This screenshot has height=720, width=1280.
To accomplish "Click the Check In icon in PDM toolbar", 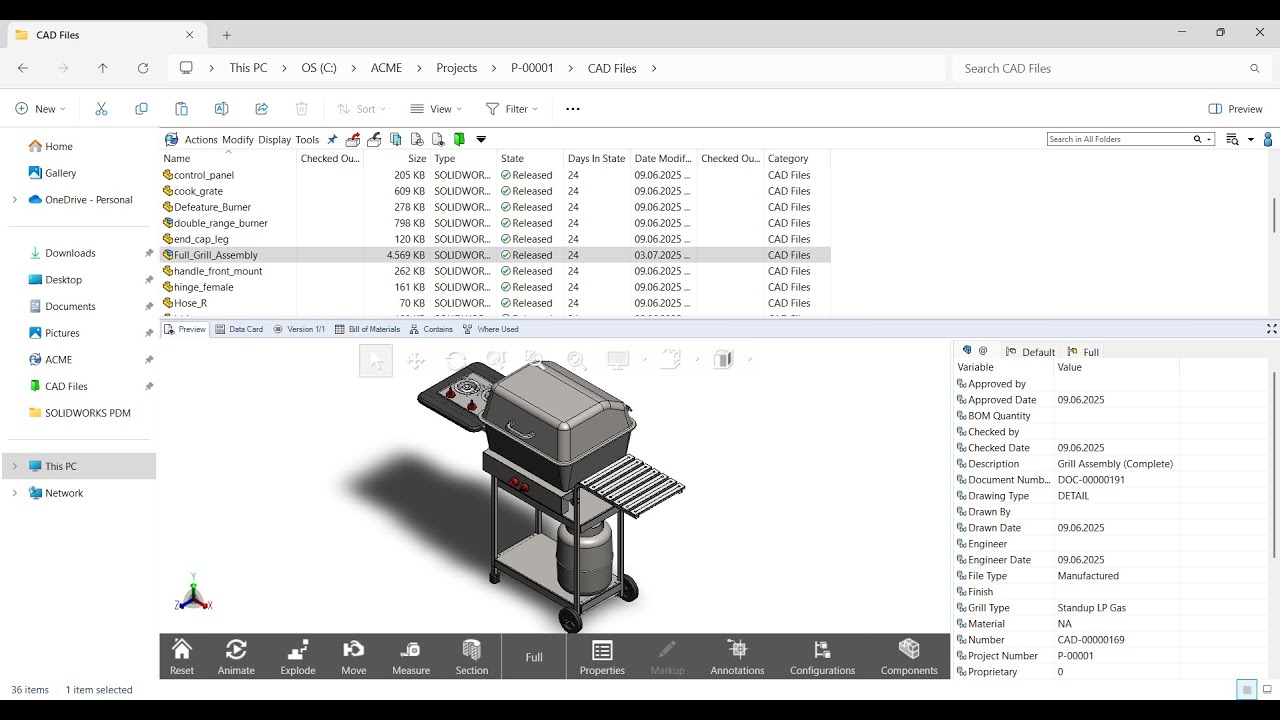I will [x=374, y=140].
